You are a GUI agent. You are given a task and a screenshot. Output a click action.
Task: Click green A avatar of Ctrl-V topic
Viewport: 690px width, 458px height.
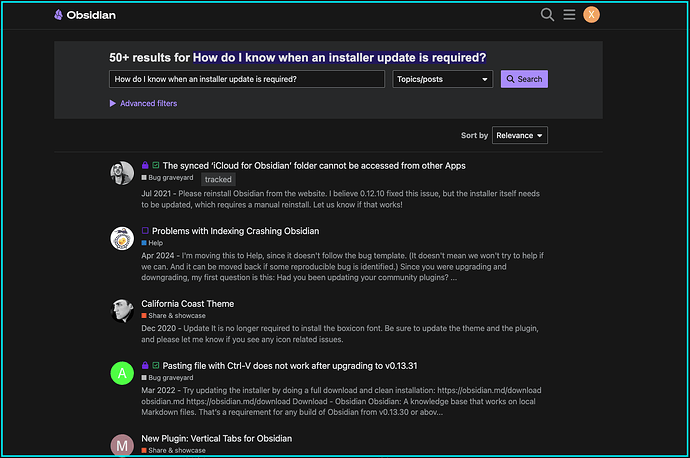pyautogui.click(x=122, y=373)
